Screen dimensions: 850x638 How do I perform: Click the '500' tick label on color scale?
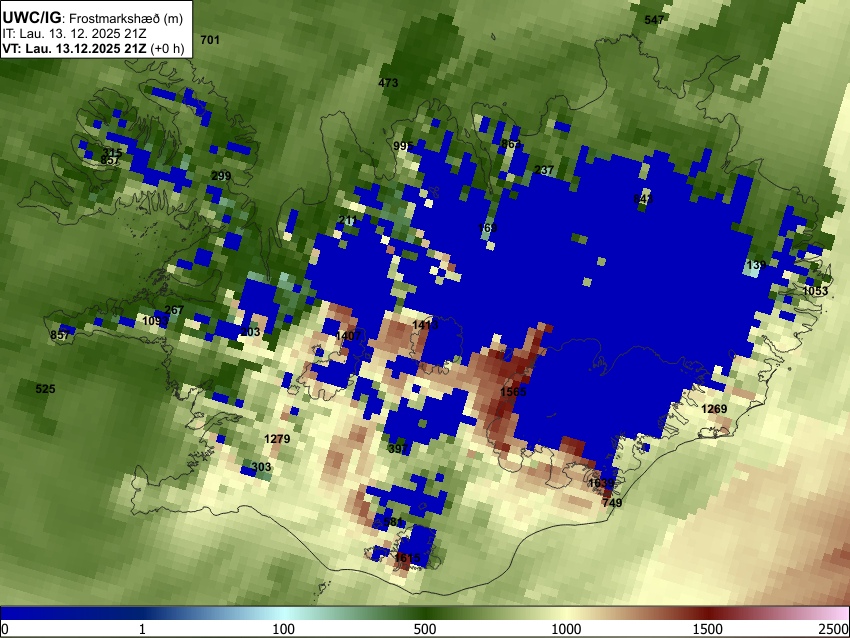(x=425, y=629)
